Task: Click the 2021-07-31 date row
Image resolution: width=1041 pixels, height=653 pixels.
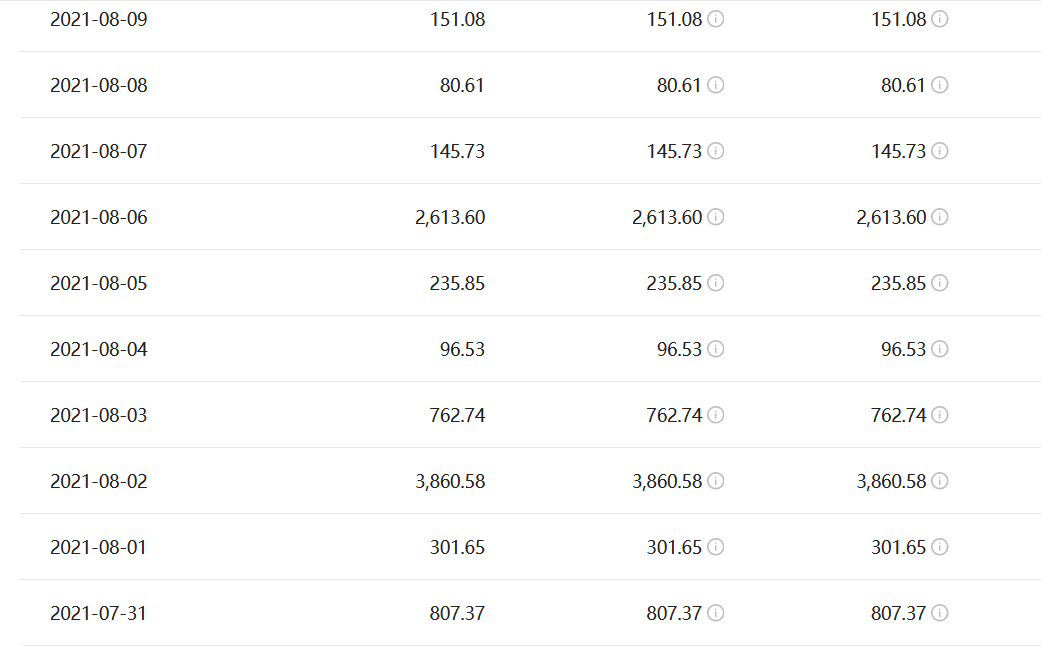Action: pyautogui.click(x=530, y=613)
